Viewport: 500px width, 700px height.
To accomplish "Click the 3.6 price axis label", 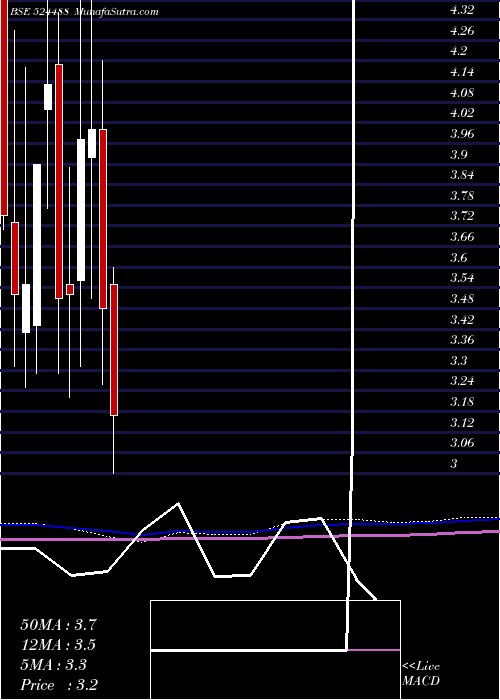I will (x=458, y=258).
